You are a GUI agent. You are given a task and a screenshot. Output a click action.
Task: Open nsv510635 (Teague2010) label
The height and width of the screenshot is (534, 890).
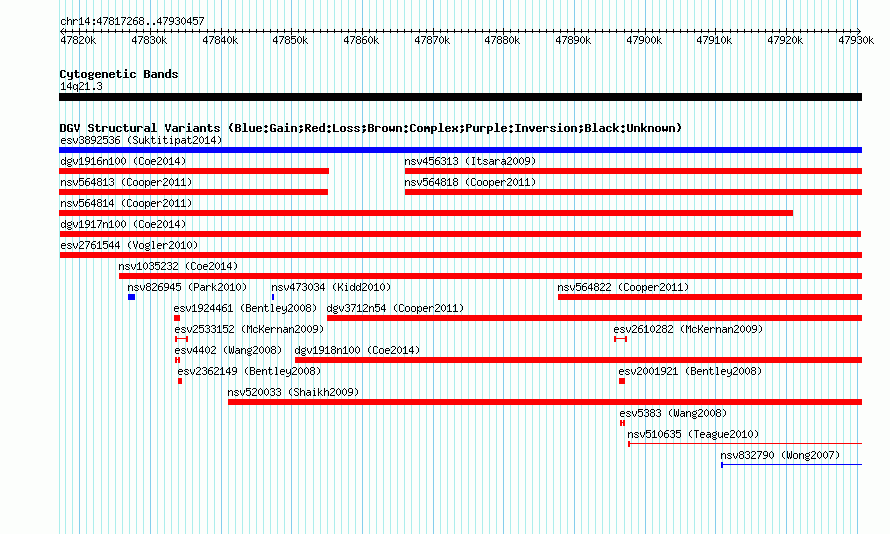[x=693, y=434]
